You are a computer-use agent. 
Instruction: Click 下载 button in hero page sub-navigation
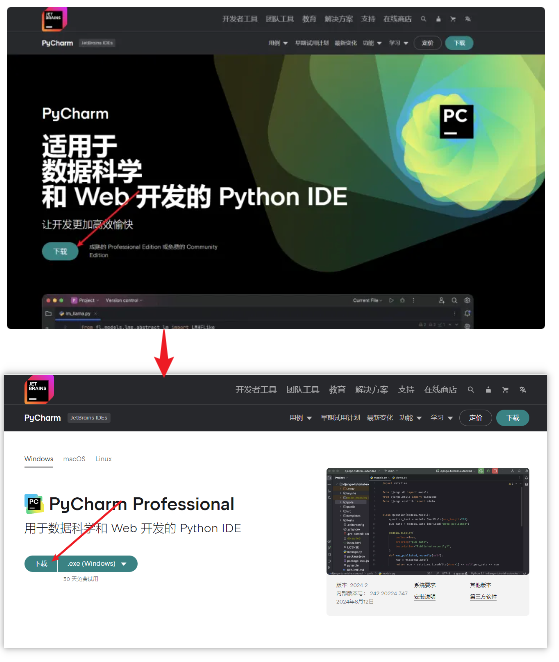pyautogui.click(x=459, y=43)
